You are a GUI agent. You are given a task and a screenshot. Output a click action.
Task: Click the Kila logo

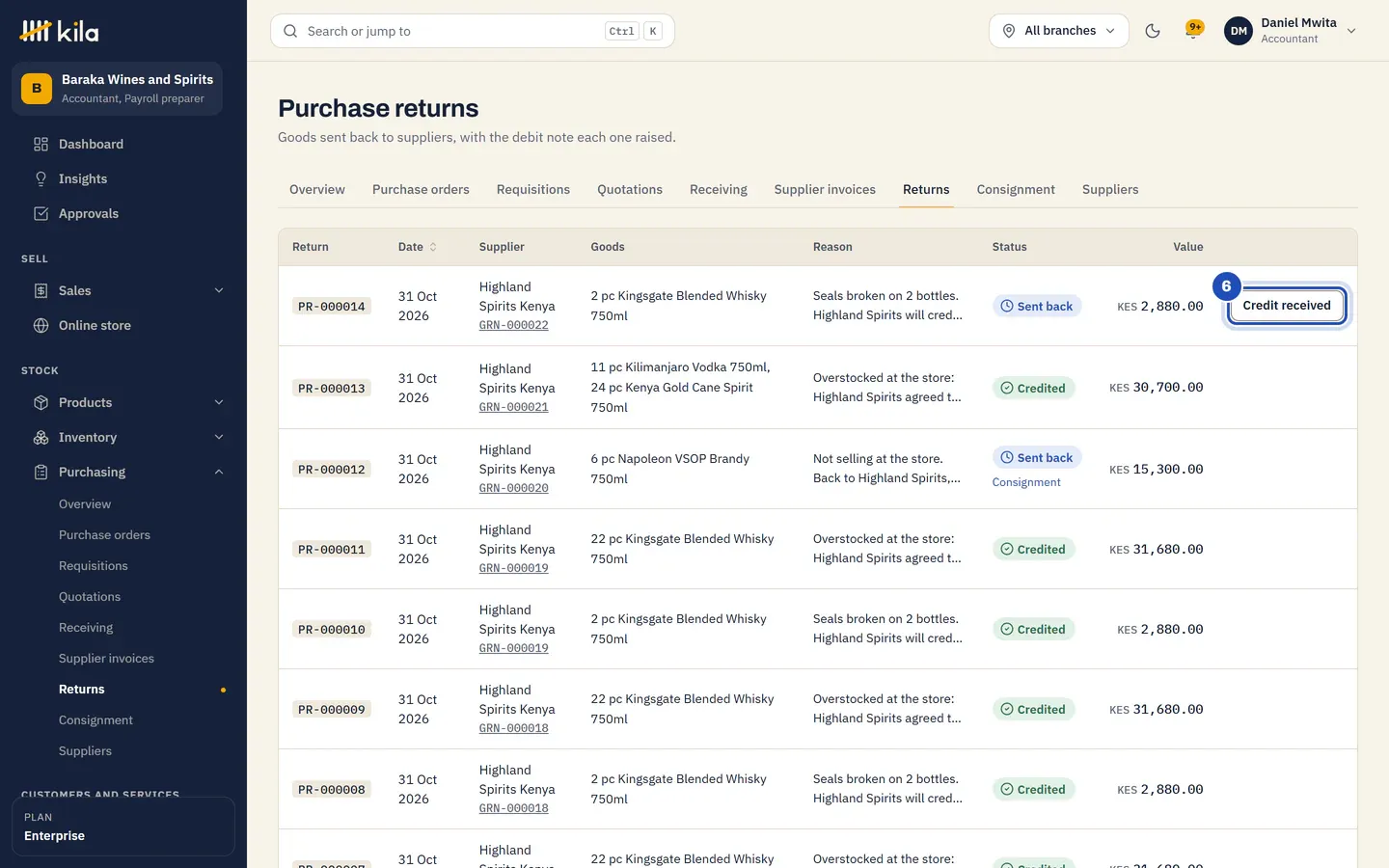tap(59, 31)
